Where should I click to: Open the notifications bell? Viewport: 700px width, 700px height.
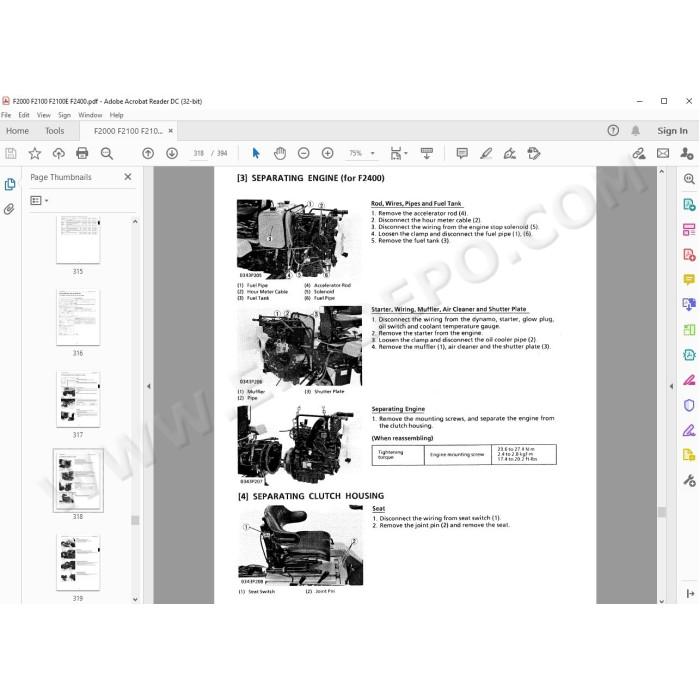(x=635, y=130)
